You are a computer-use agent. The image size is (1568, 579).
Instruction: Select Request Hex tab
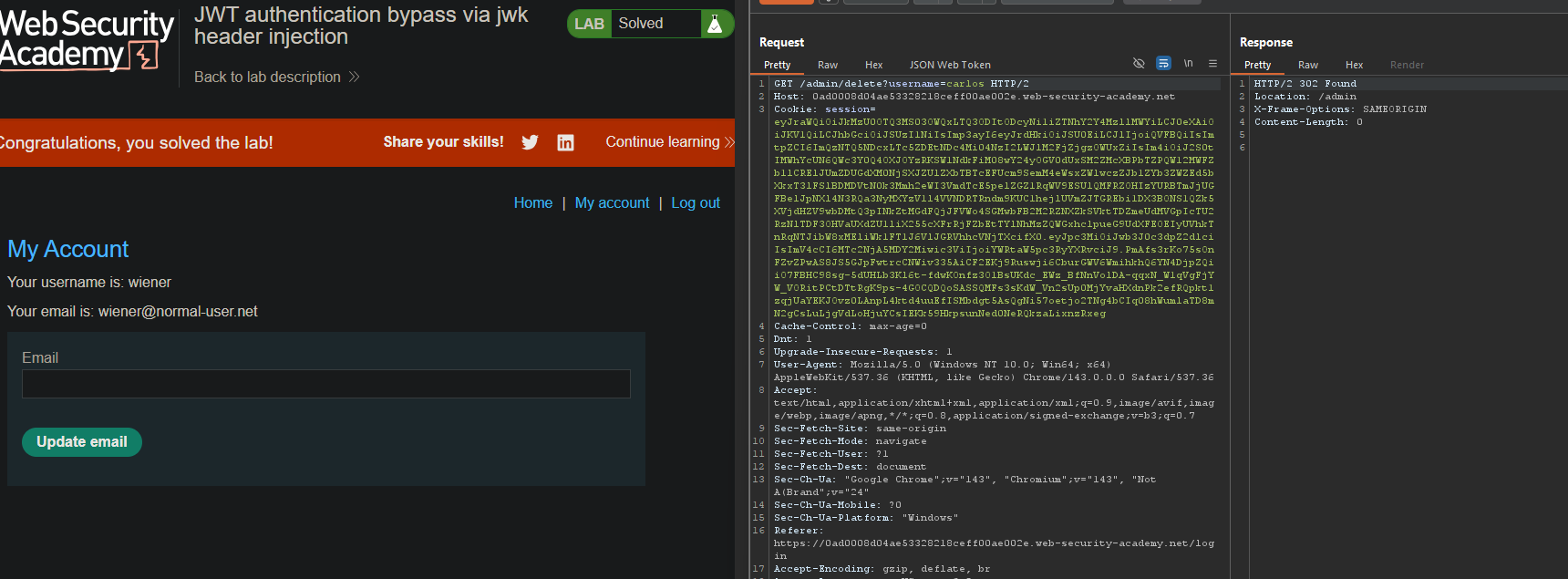[873, 65]
